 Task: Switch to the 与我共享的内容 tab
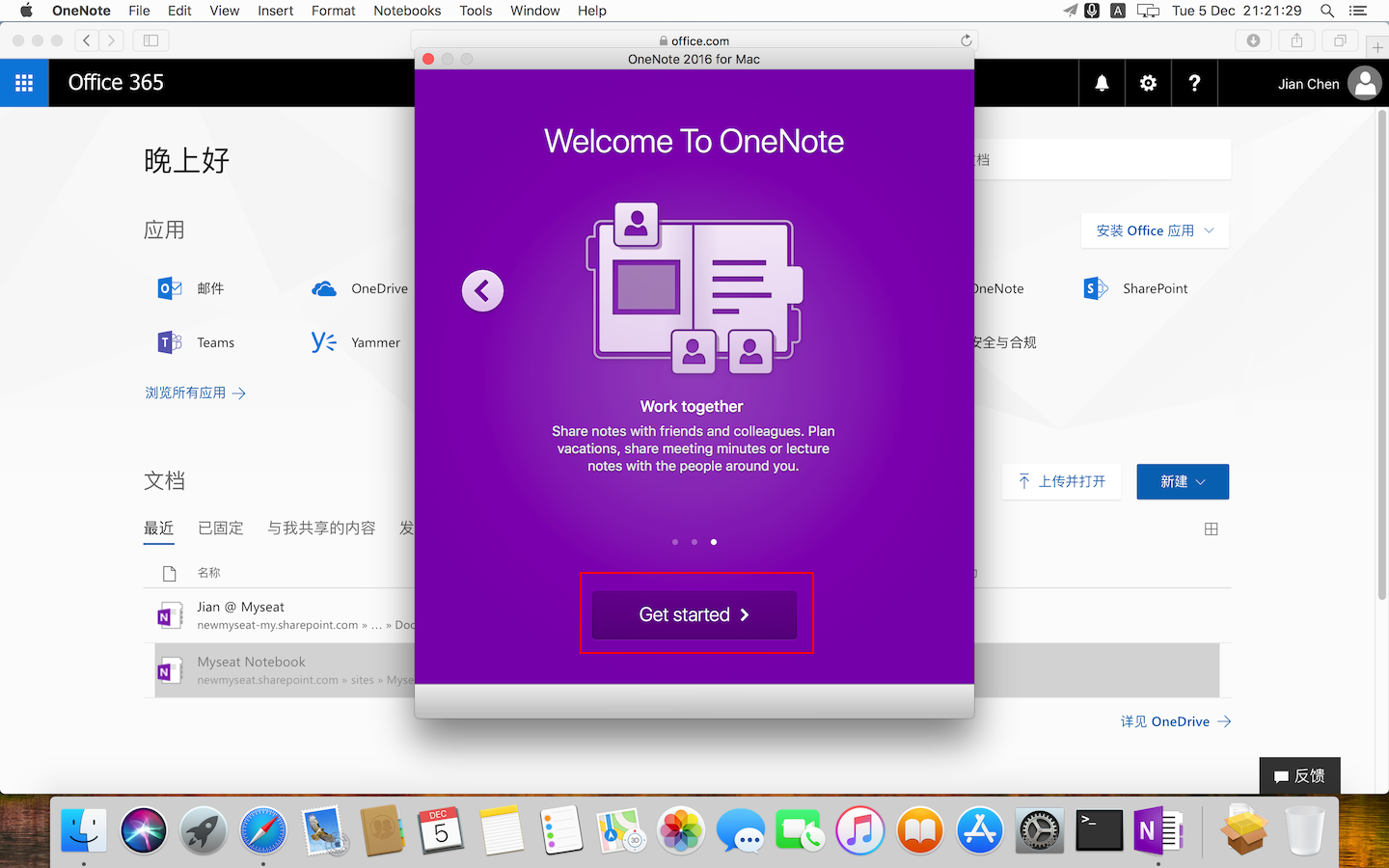click(321, 528)
